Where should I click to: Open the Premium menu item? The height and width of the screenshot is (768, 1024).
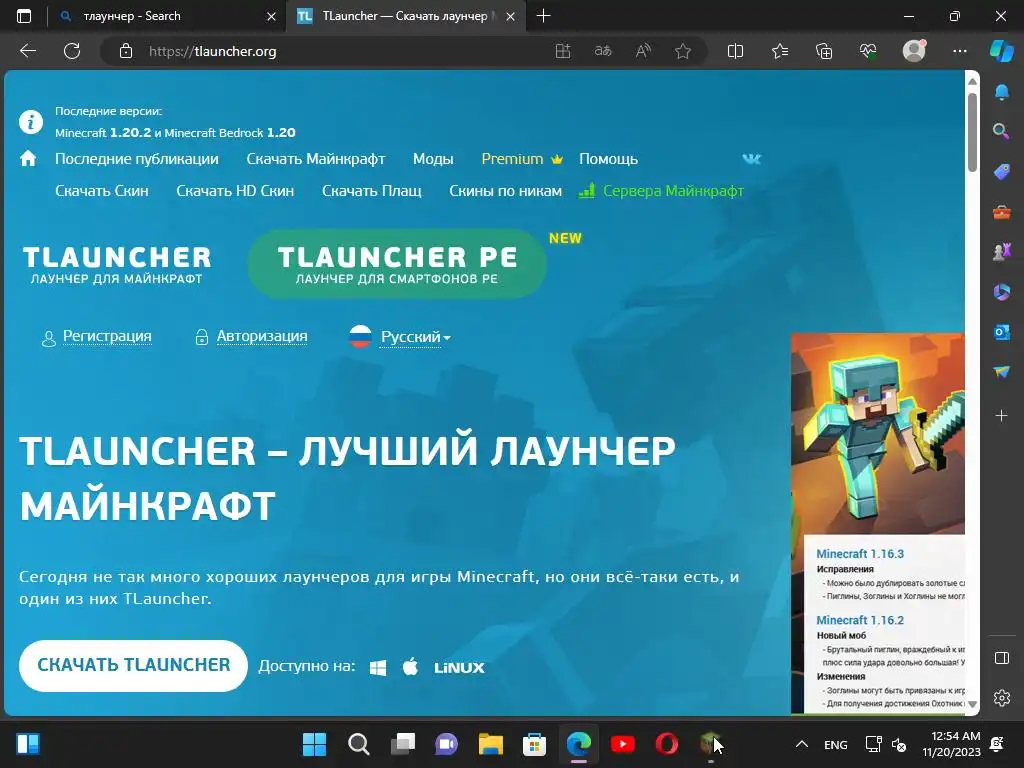[x=522, y=159]
